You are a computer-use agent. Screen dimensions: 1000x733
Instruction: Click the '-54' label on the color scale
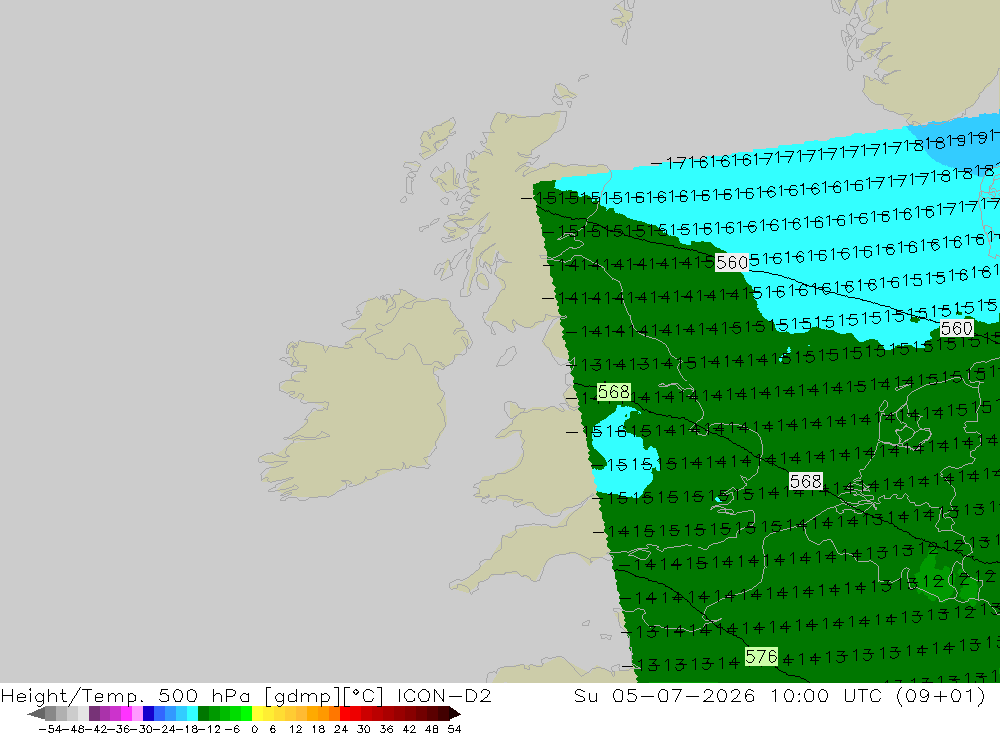(x=50, y=729)
